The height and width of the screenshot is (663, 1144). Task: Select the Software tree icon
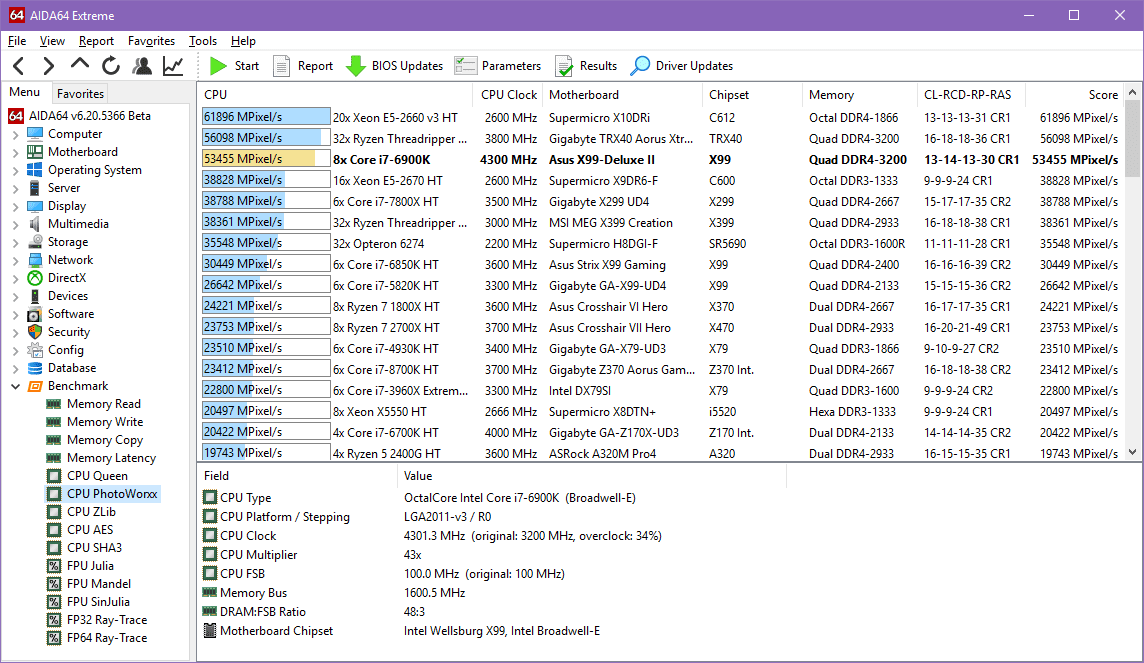click(x=35, y=314)
